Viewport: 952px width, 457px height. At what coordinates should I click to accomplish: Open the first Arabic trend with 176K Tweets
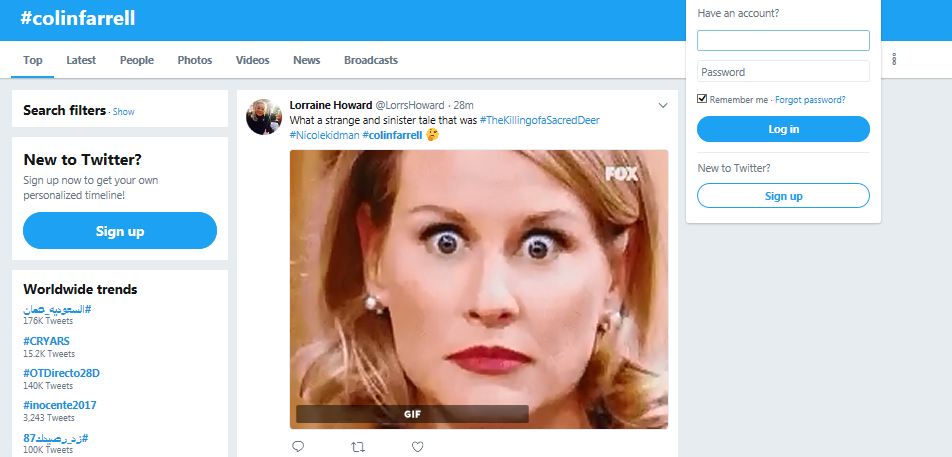57,309
